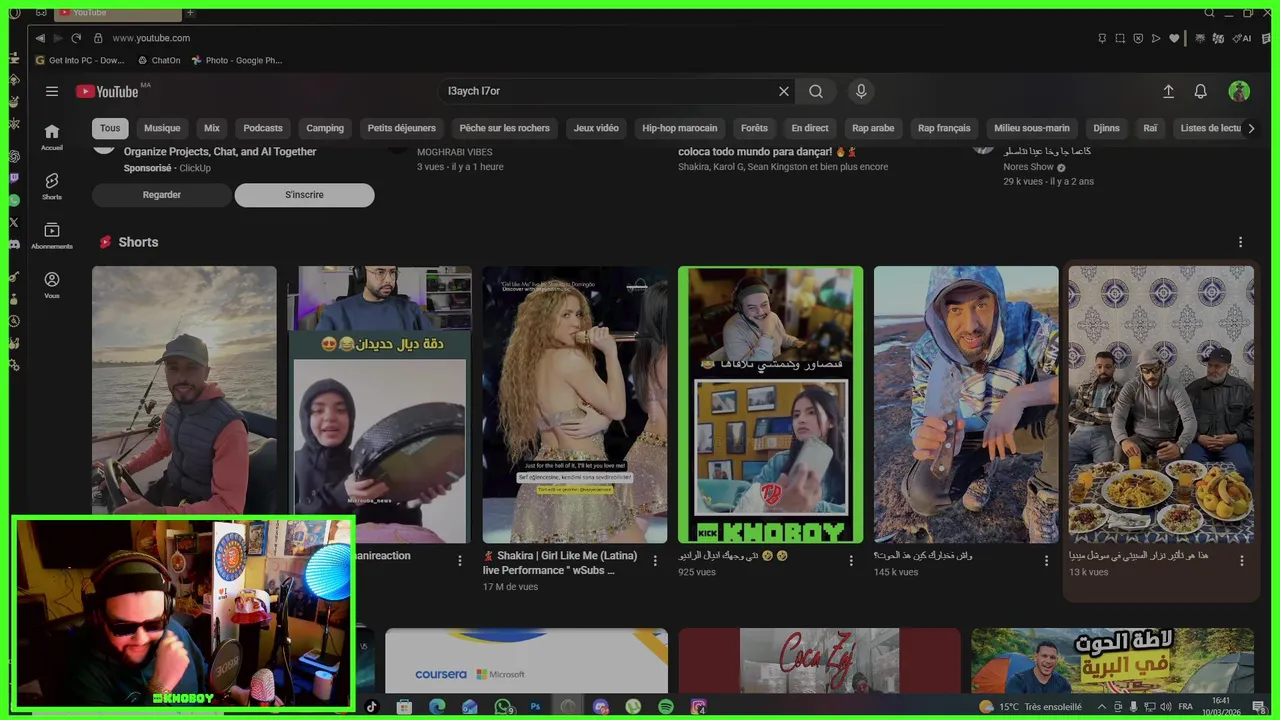Click the magnifier search button
Screen dimensions: 1280x720
click(816, 91)
